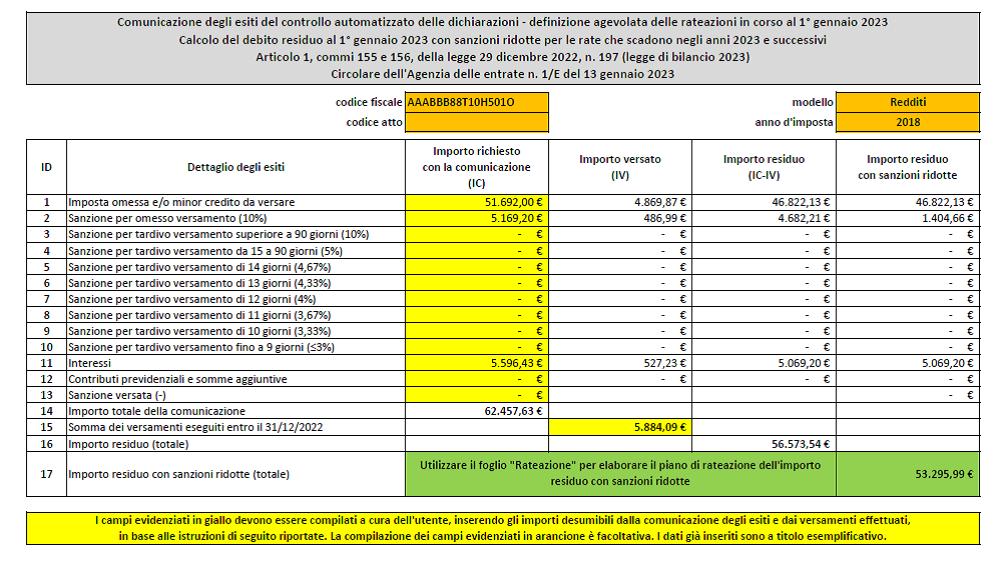Select the yellow 5.169,20 € sanzione cell
This screenshot has height=561, width=996.
[477, 216]
